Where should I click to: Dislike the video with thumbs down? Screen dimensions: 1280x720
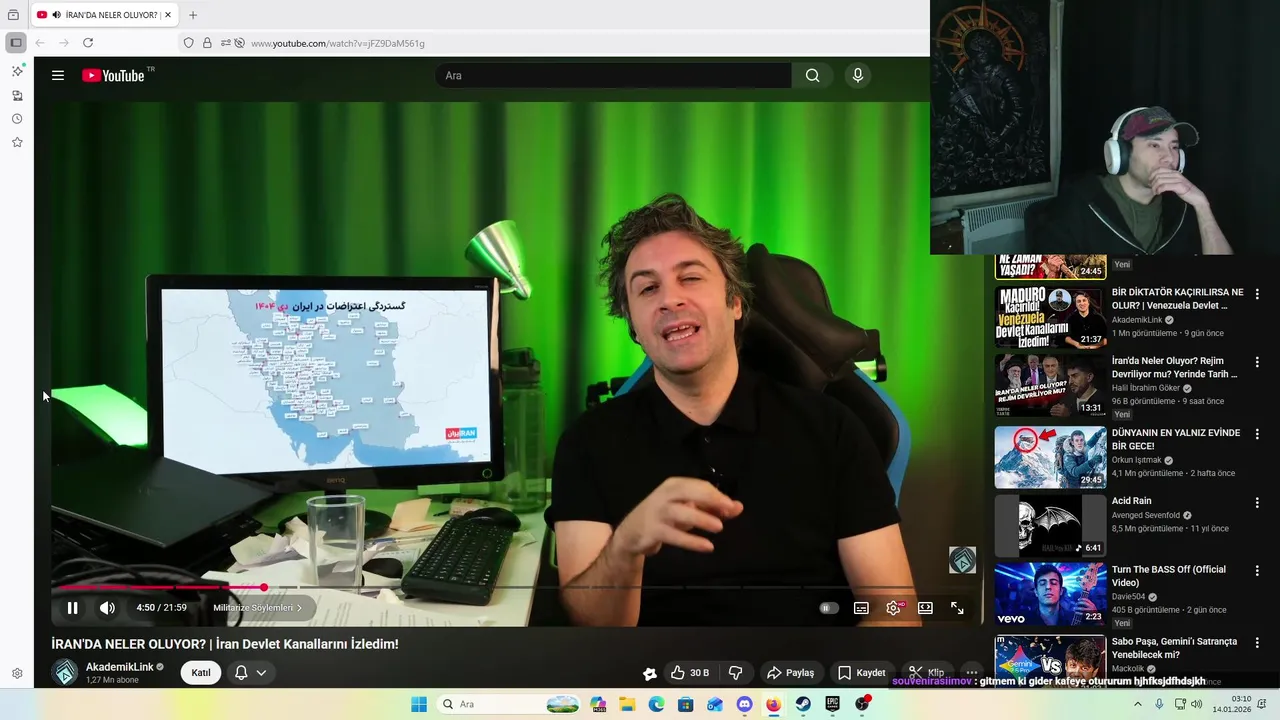(x=735, y=673)
